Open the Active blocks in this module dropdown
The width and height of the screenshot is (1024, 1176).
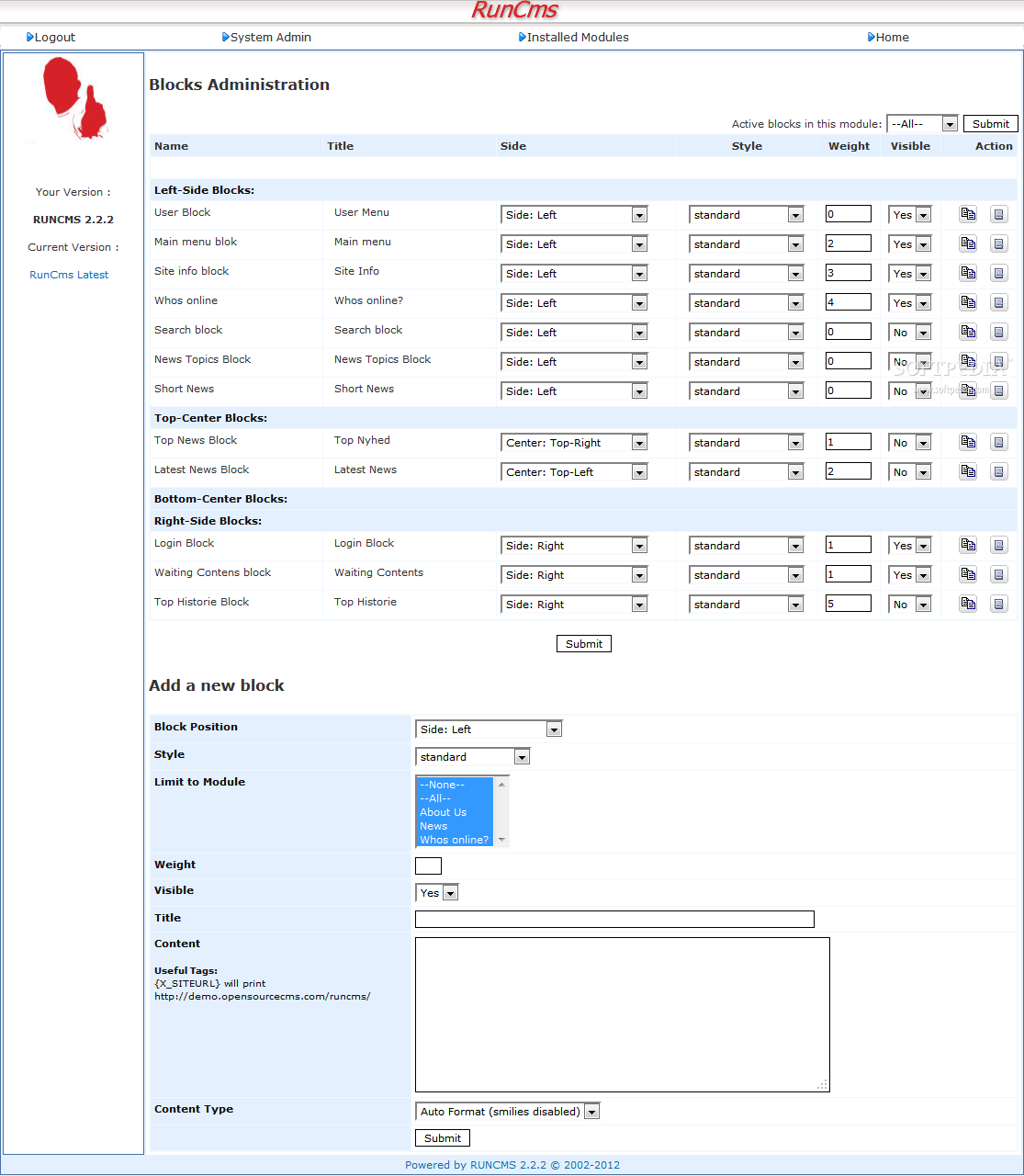(x=922, y=124)
